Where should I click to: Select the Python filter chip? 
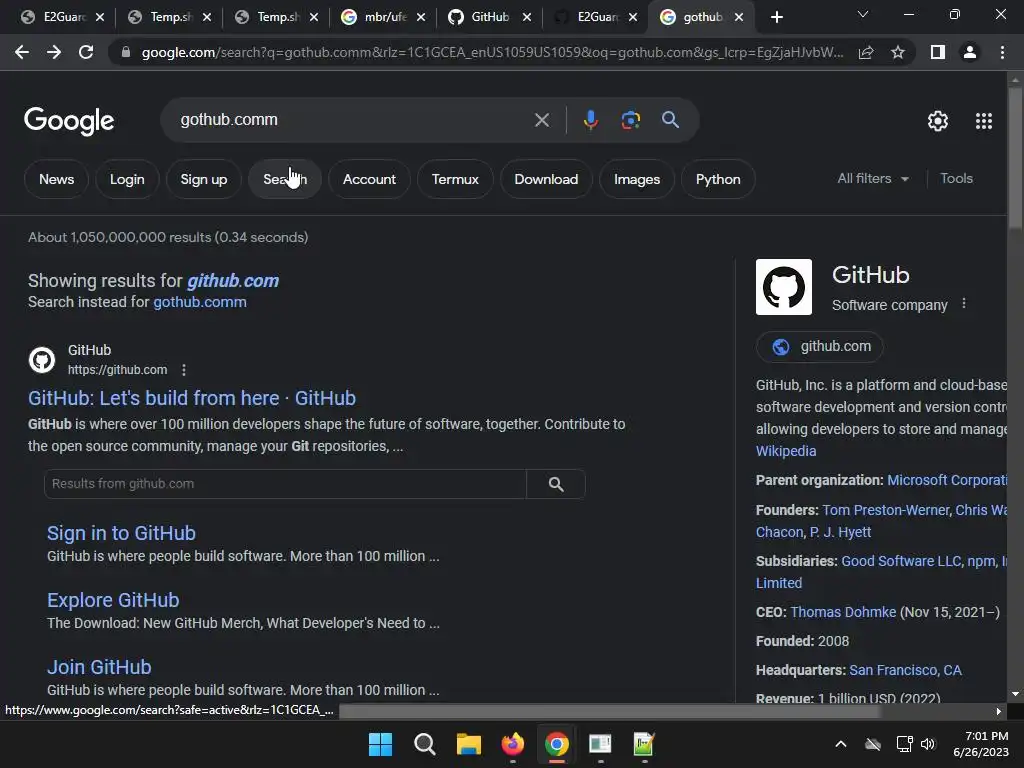[718, 179]
